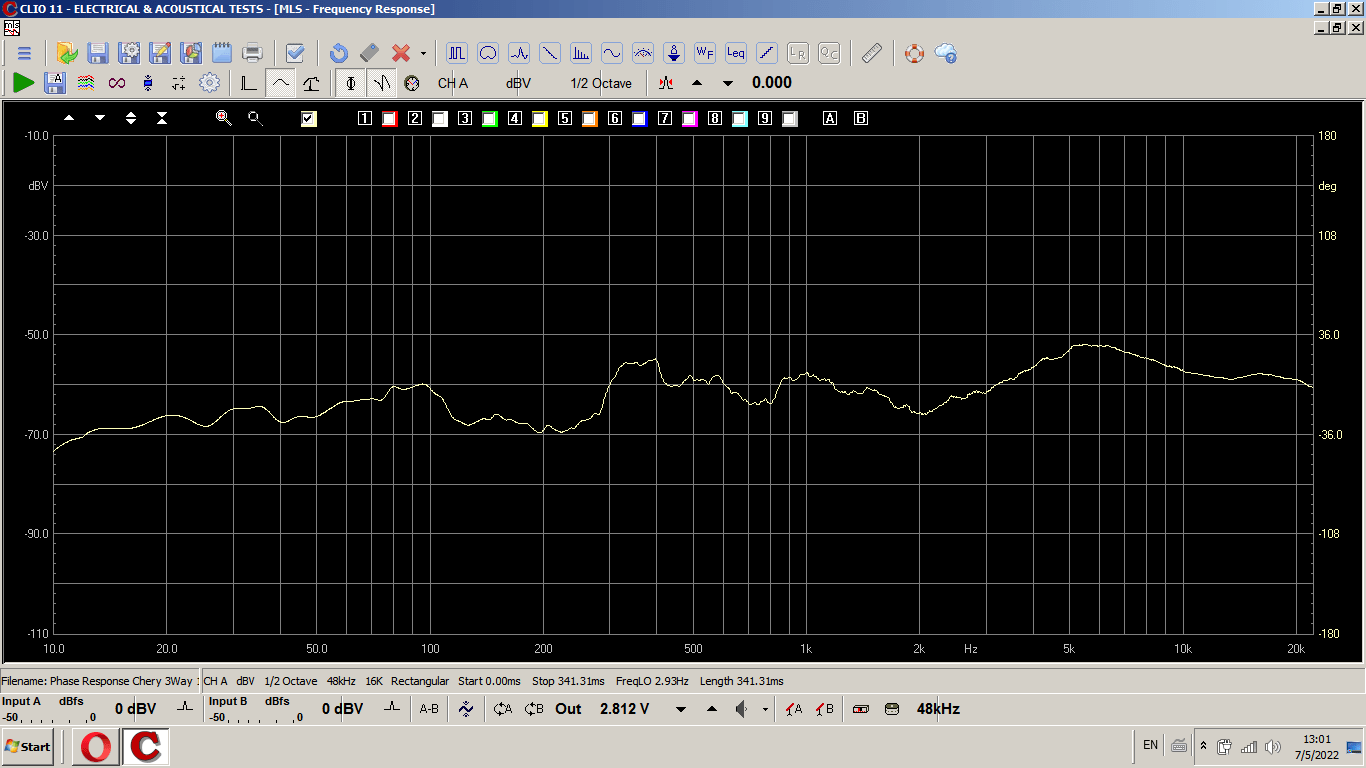
Task: Open the Windows Start button
Action: (28, 747)
